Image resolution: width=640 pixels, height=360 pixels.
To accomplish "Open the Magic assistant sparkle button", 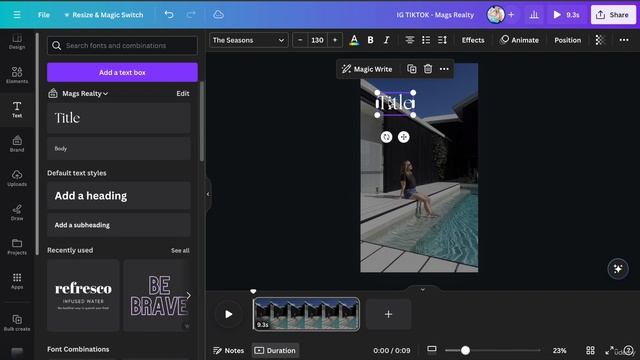I will tap(618, 269).
